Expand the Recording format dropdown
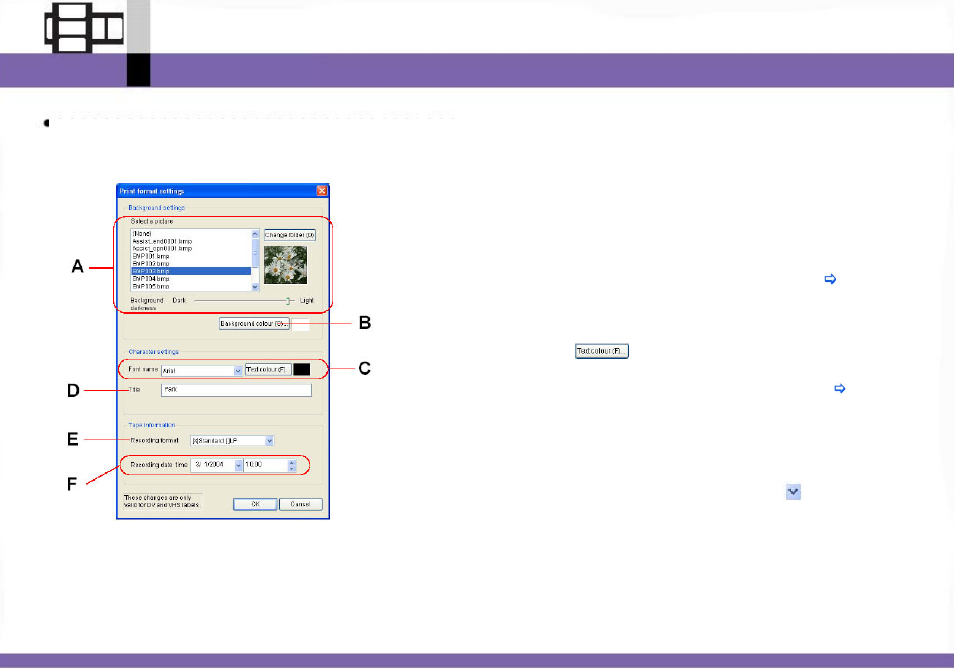954x669 pixels. (270, 441)
